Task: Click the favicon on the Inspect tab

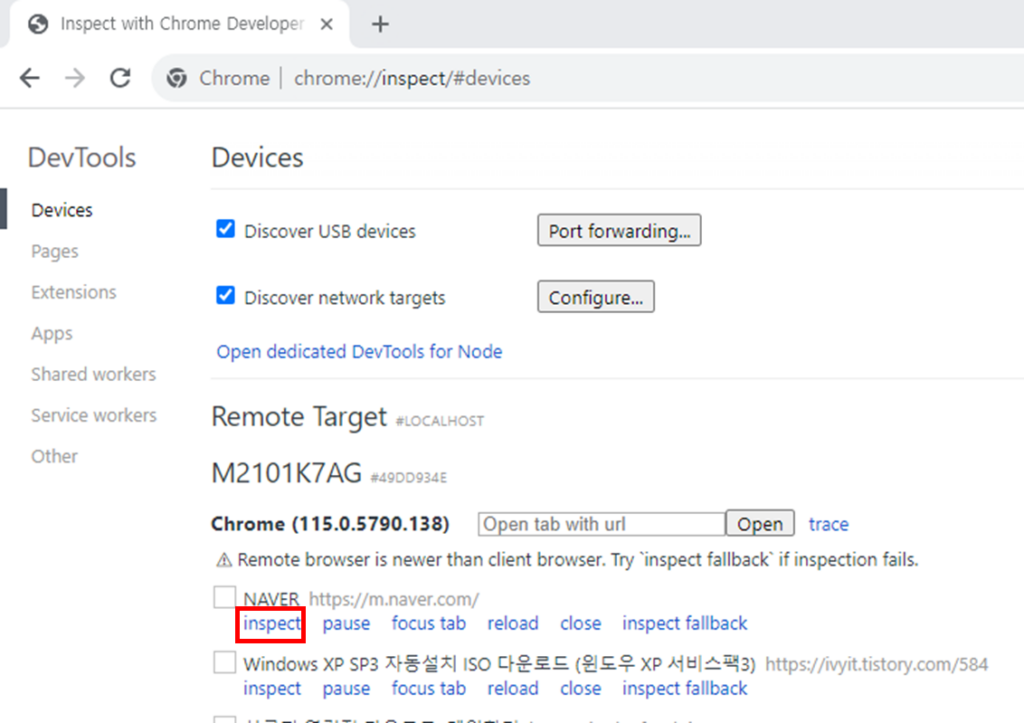Action: pos(36,23)
